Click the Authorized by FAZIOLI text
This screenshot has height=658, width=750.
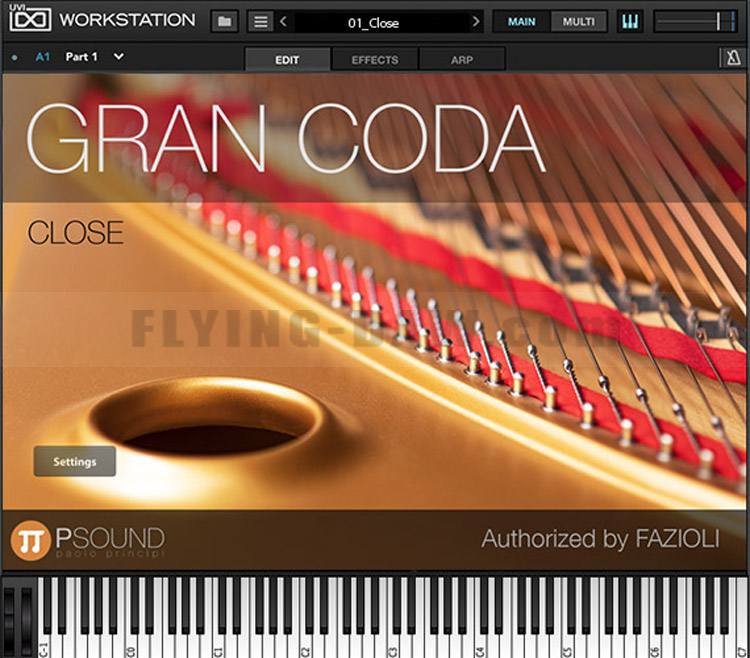(600, 539)
